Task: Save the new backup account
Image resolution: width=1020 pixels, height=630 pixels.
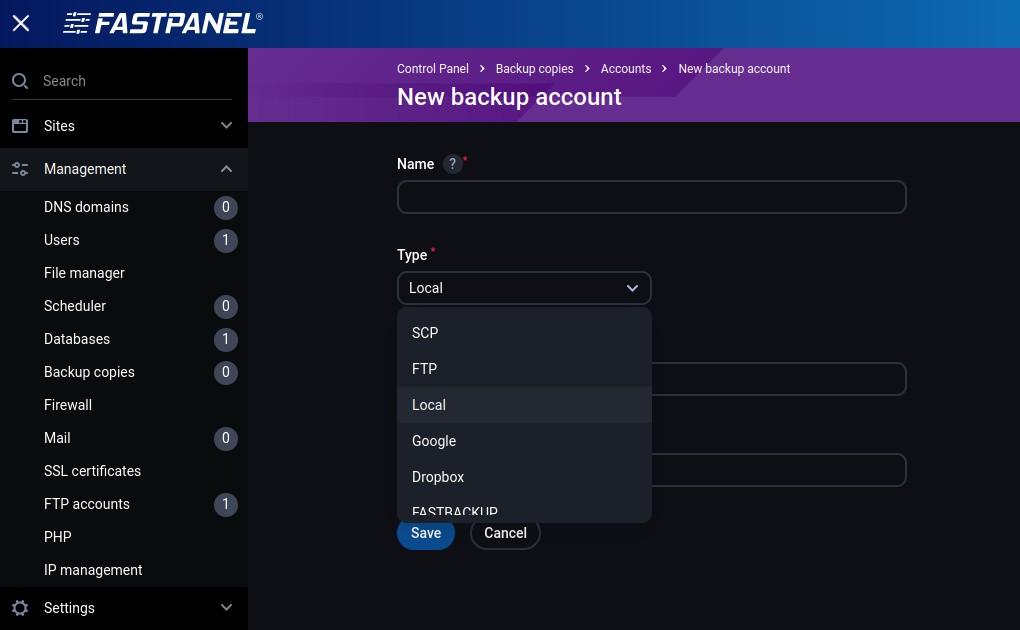Action: click(x=425, y=533)
